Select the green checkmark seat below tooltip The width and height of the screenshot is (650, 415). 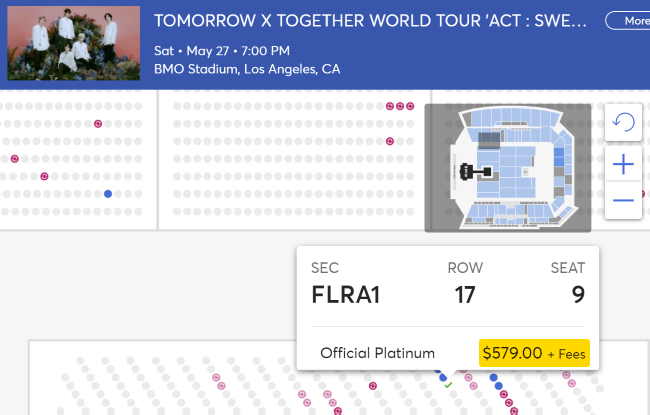(x=448, y=385)
